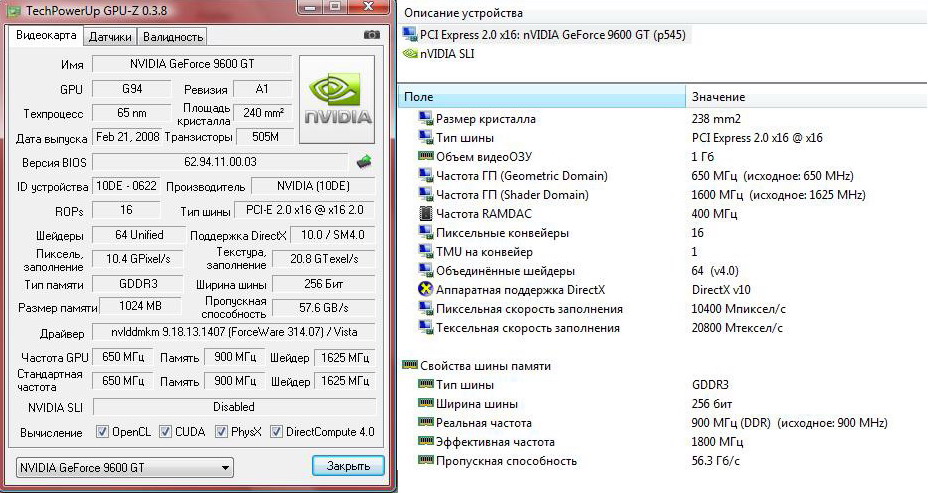Click icon beside Эффективная частота

(x=426, y=441)
